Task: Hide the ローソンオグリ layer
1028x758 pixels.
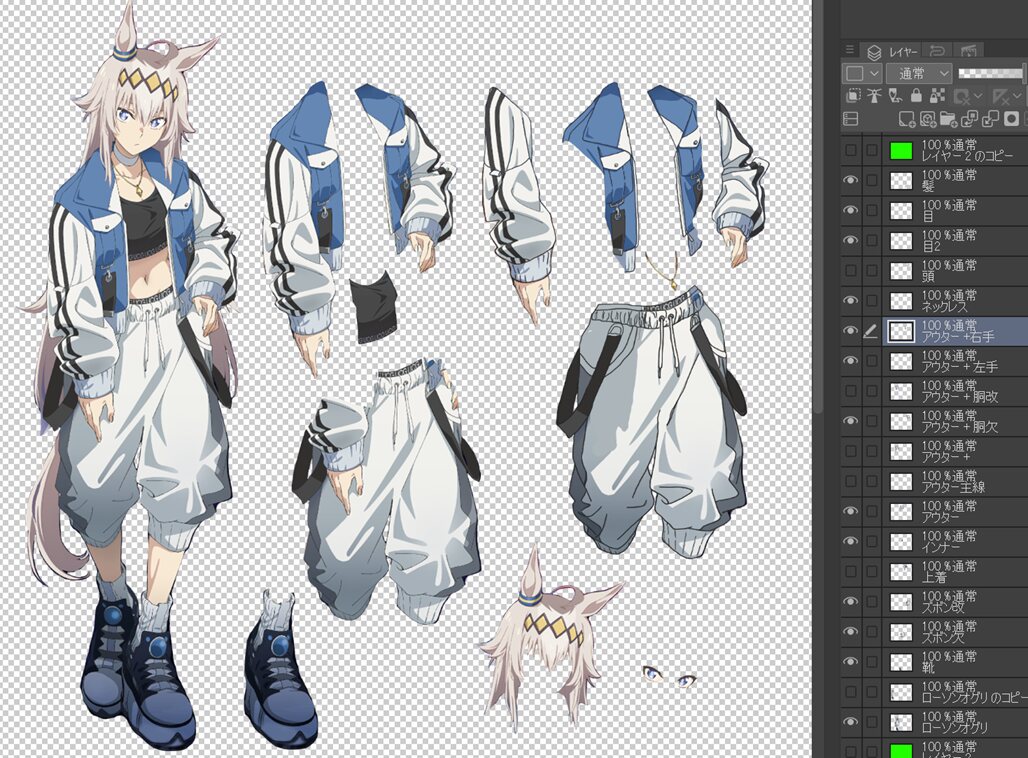Action: coord(850,722)
